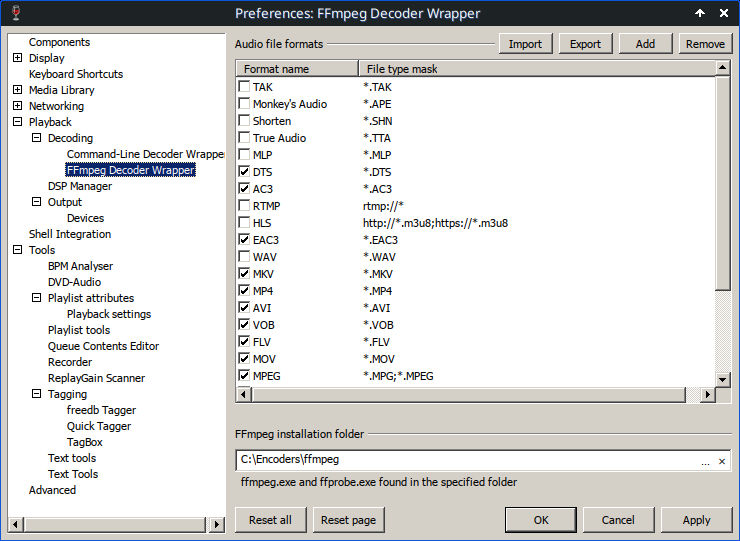Uncheck the MOV format checkbox

click(x=244, y=358)
